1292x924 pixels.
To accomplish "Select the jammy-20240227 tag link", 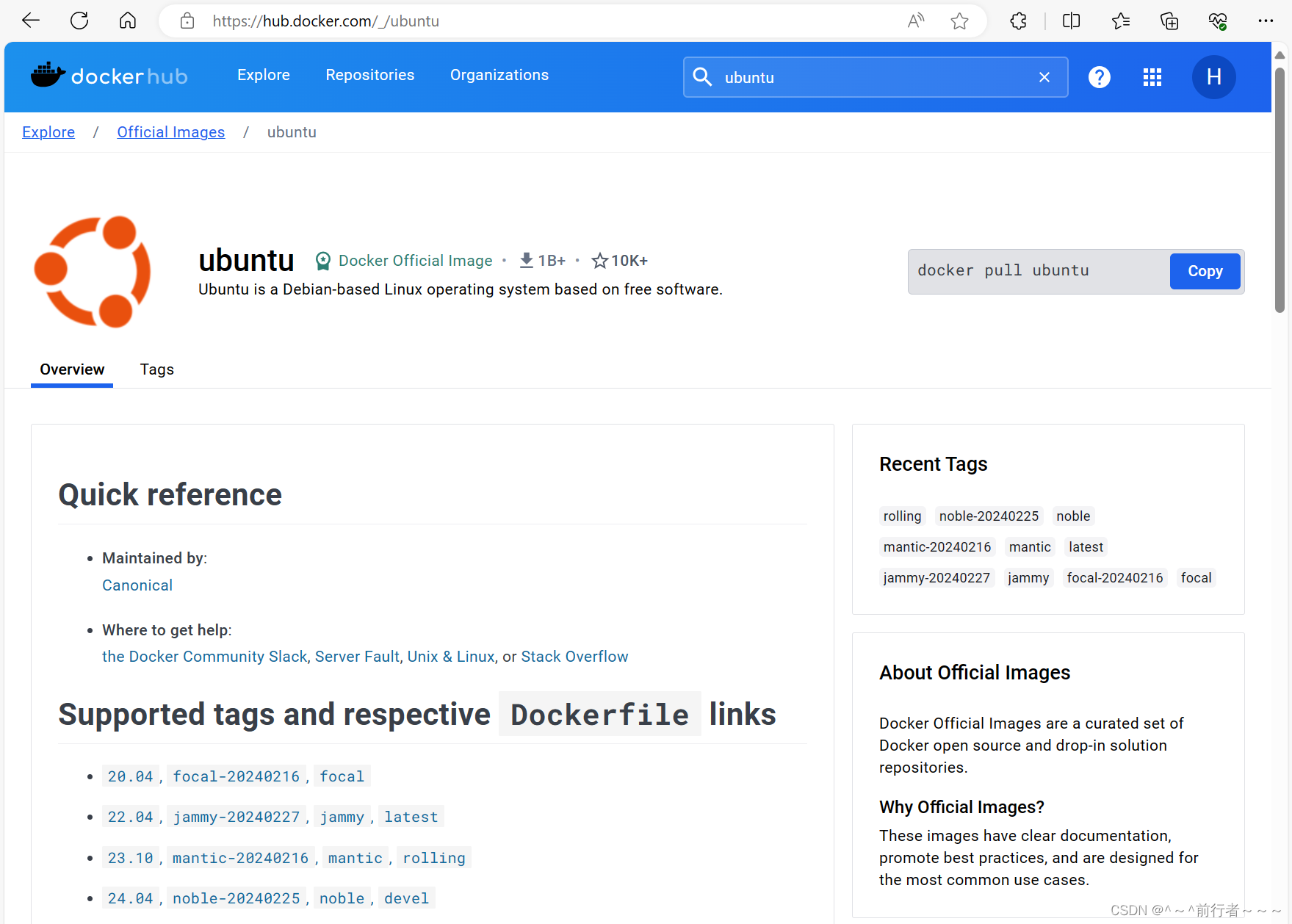I will [236, 816].
